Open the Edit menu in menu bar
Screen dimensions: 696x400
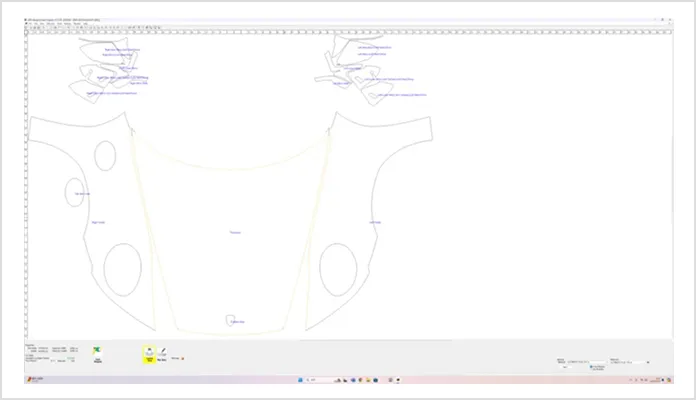point(34,23)
